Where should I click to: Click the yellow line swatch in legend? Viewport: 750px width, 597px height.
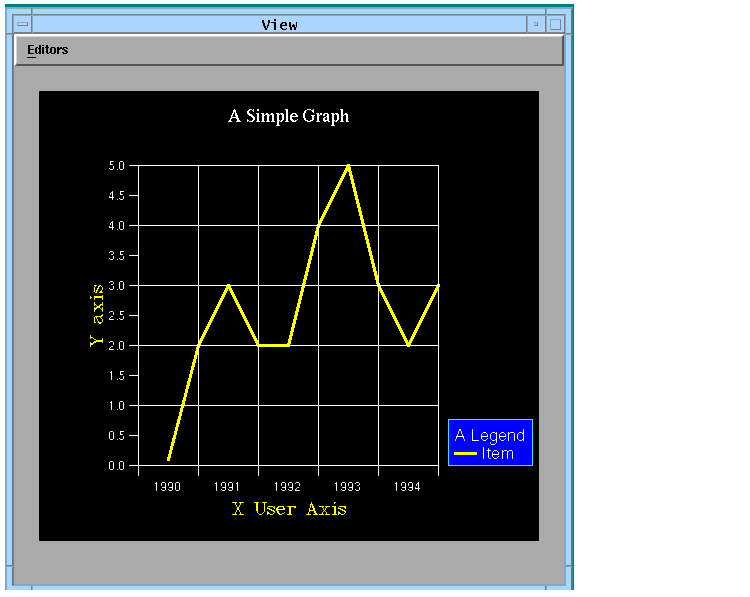pyautogui.click(x=465, y=454)
